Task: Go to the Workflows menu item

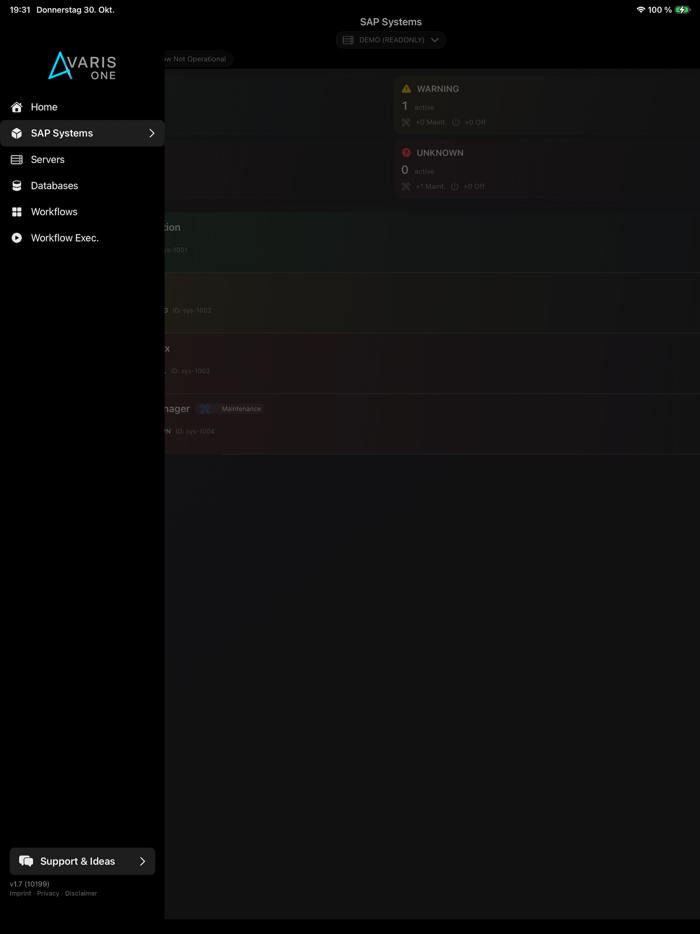Action: (x=82, y=212)
